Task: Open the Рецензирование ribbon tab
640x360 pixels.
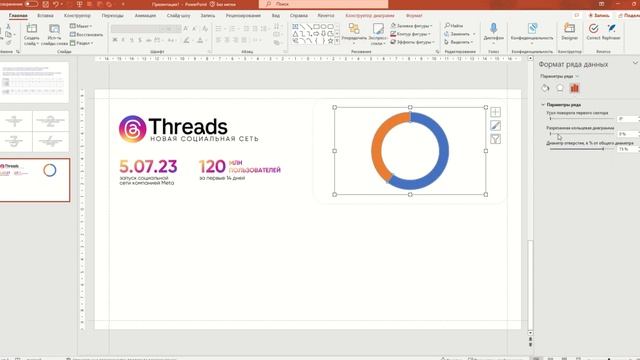Action: [x=243, y=16]
